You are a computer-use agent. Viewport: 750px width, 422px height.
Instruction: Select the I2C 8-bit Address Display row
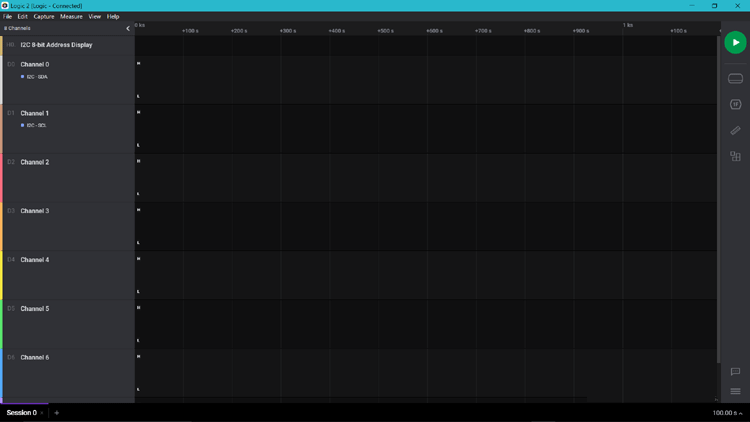coord(56,45)
